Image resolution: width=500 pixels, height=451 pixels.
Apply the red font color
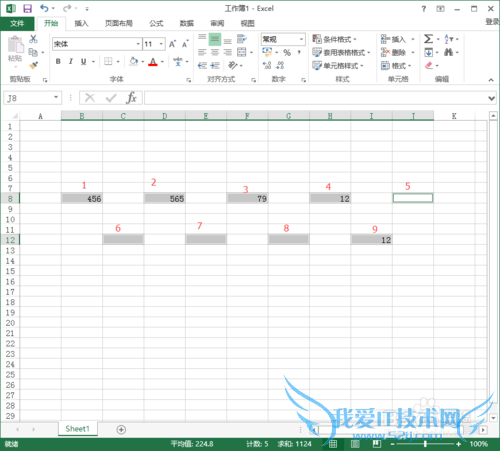point(153,62)
